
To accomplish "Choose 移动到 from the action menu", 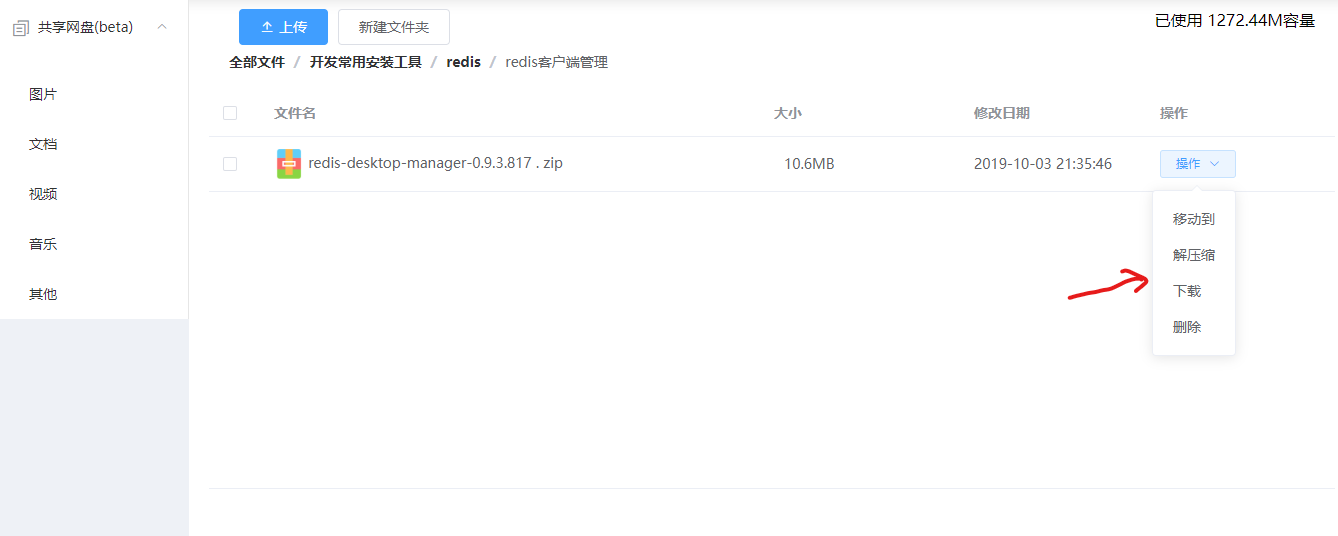I will 1194,219.
